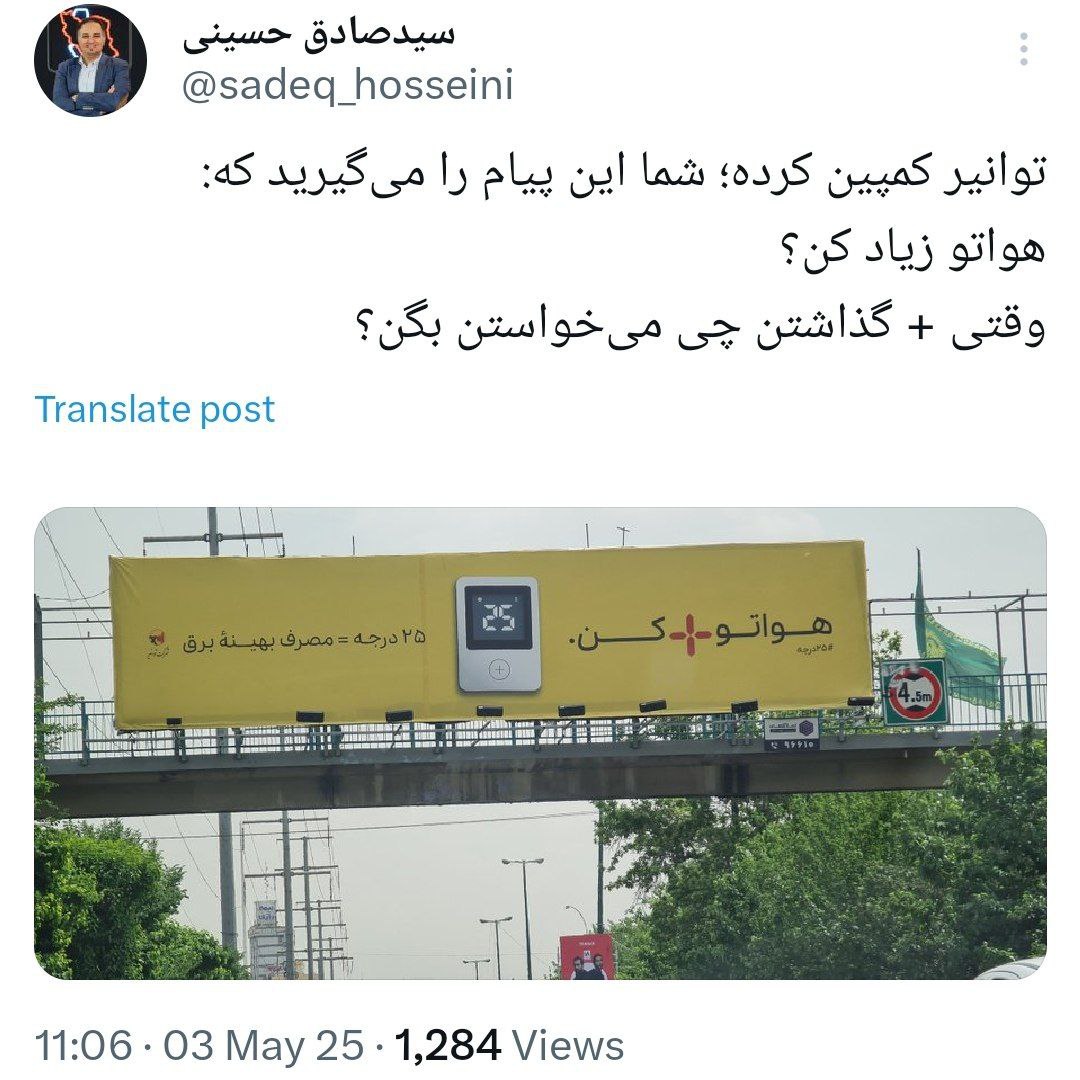Click the 11:06 timestamp
Screen dimensions: 1080x1080
(83, 1045)
